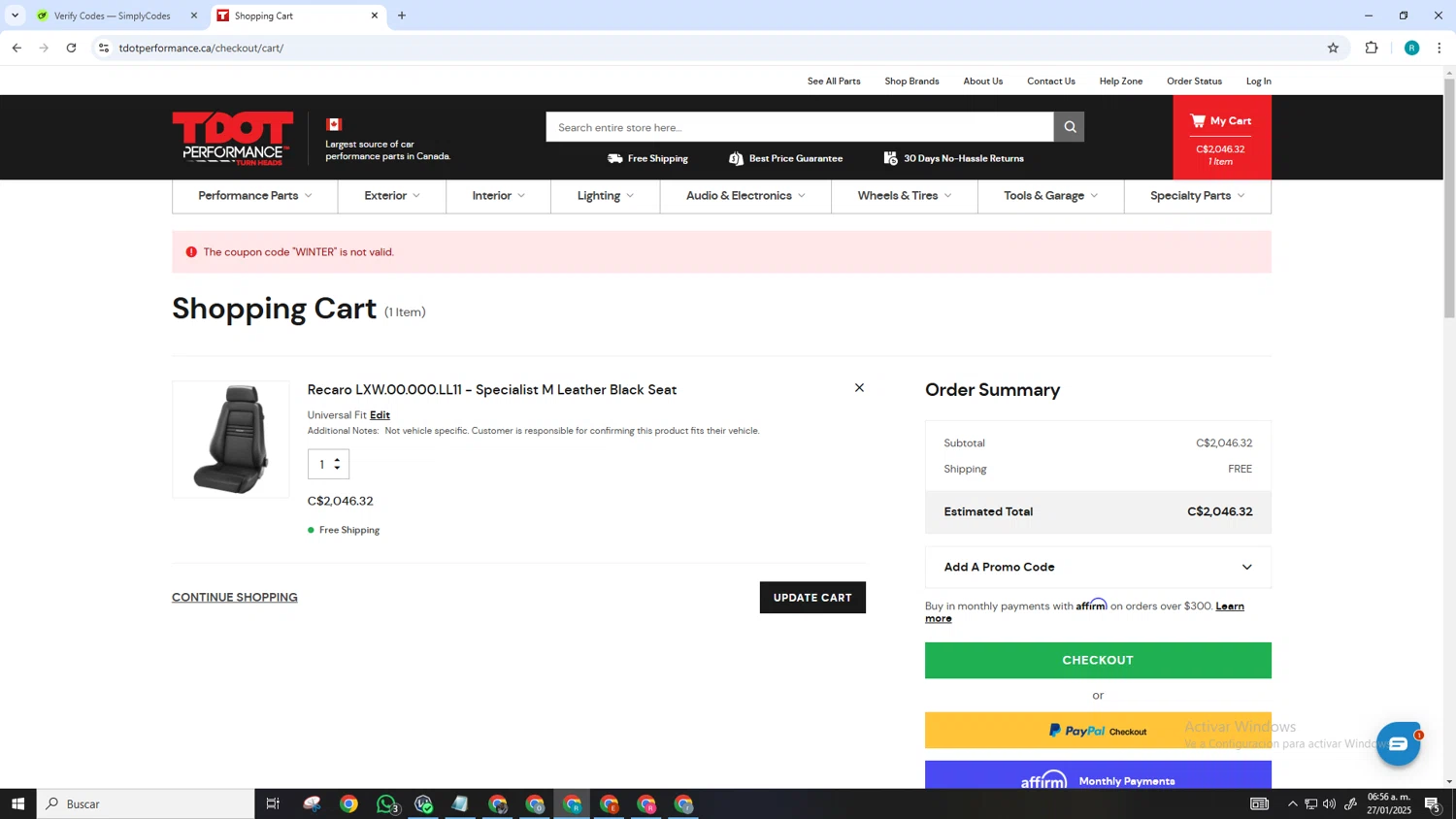The image size is (1456, 819).
Task: Open Chrome profile avatar
Action: point(1411,48)
